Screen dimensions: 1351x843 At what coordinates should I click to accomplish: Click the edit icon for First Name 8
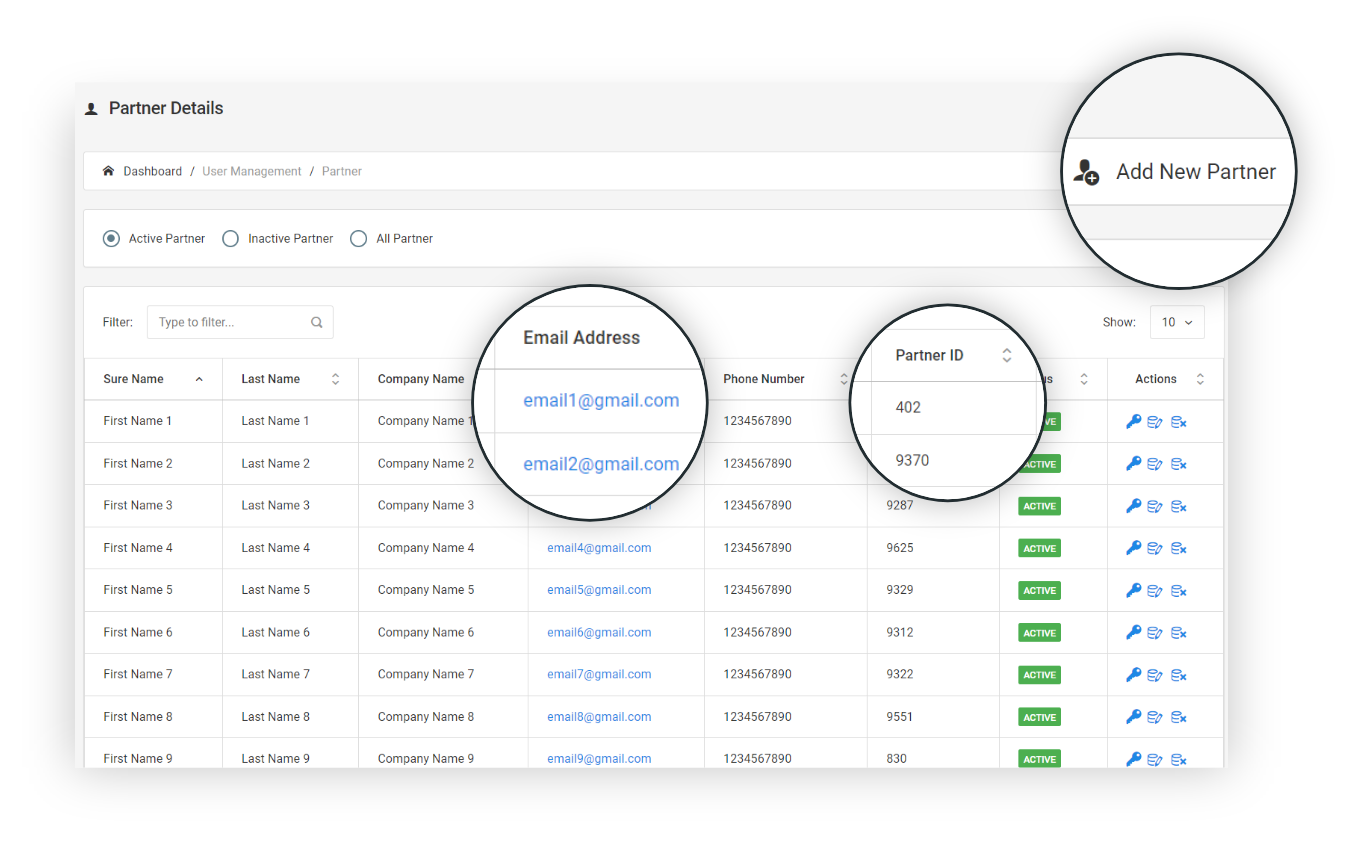pyautogui.click(x=1155, y=717)
